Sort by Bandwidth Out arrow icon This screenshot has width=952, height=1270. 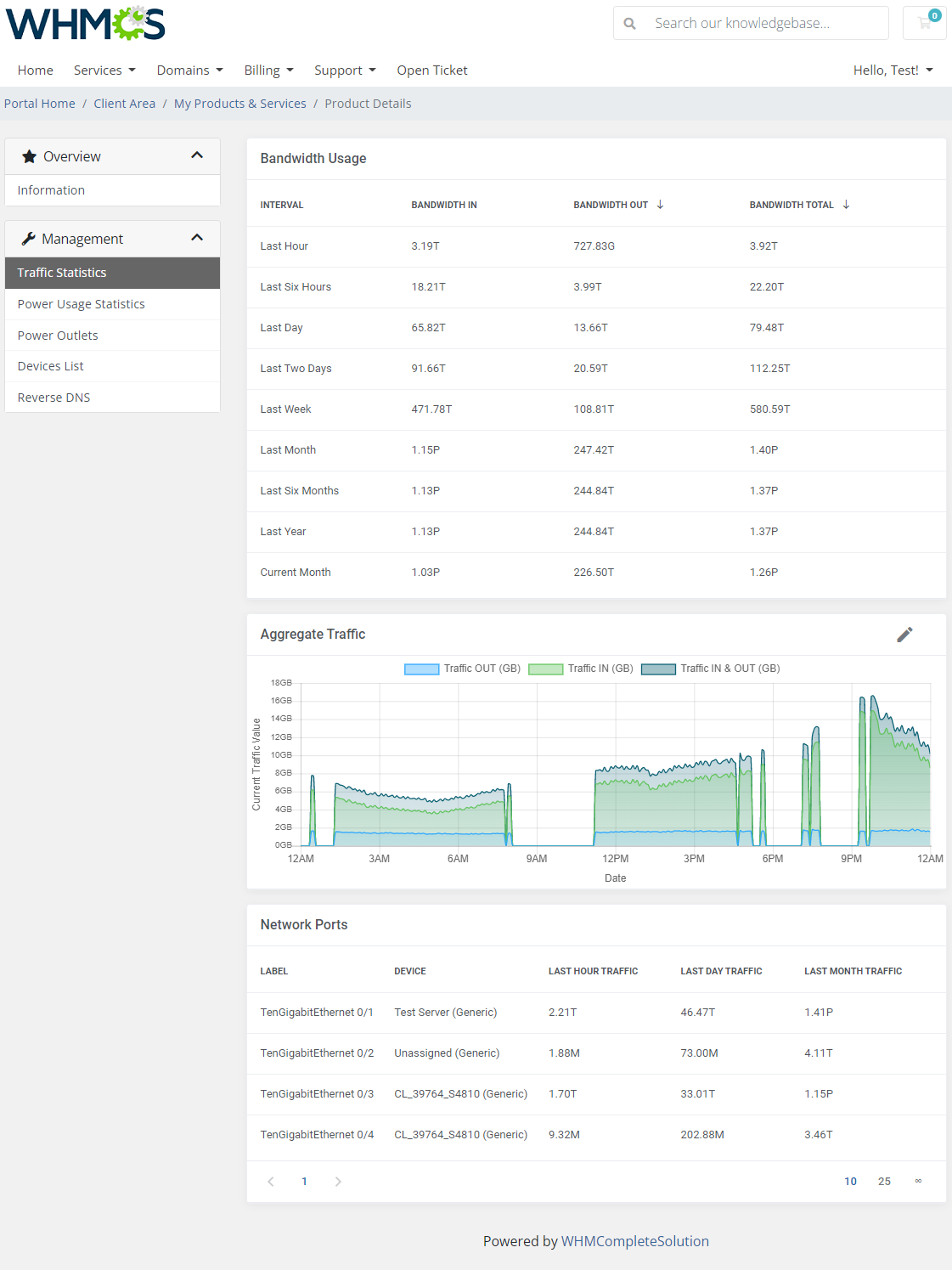660,205
